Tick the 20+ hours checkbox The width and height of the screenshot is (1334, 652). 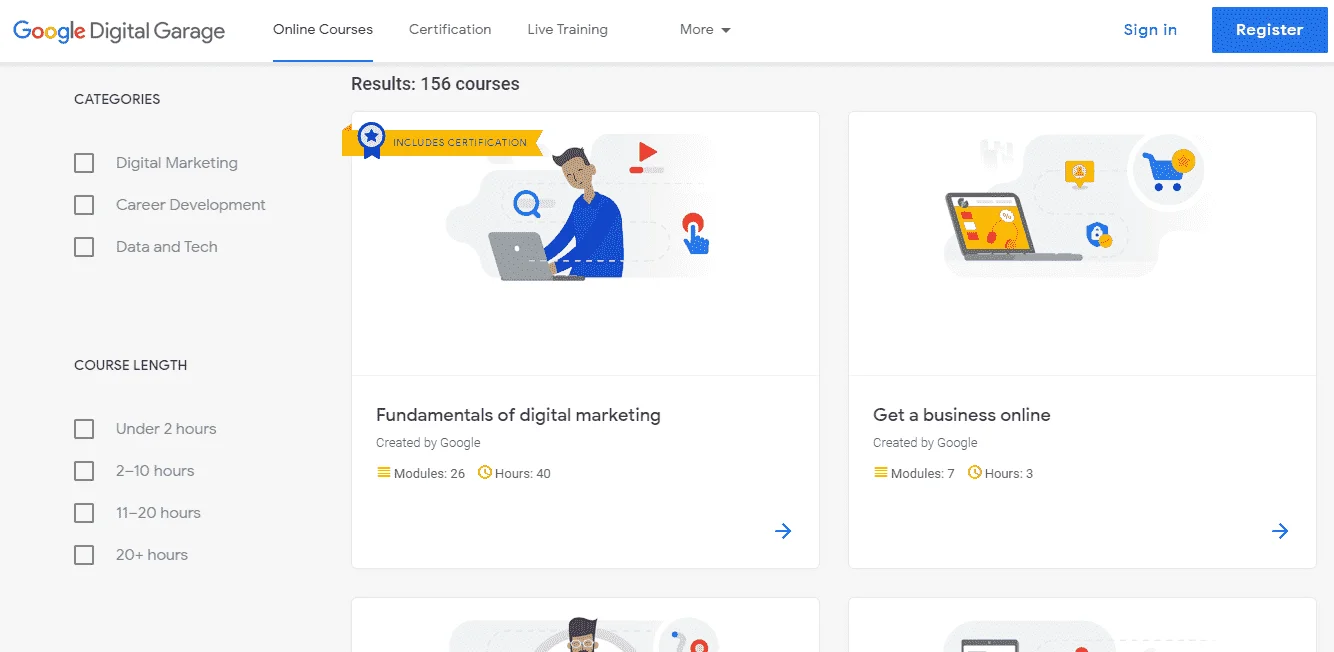pos(84,555)
